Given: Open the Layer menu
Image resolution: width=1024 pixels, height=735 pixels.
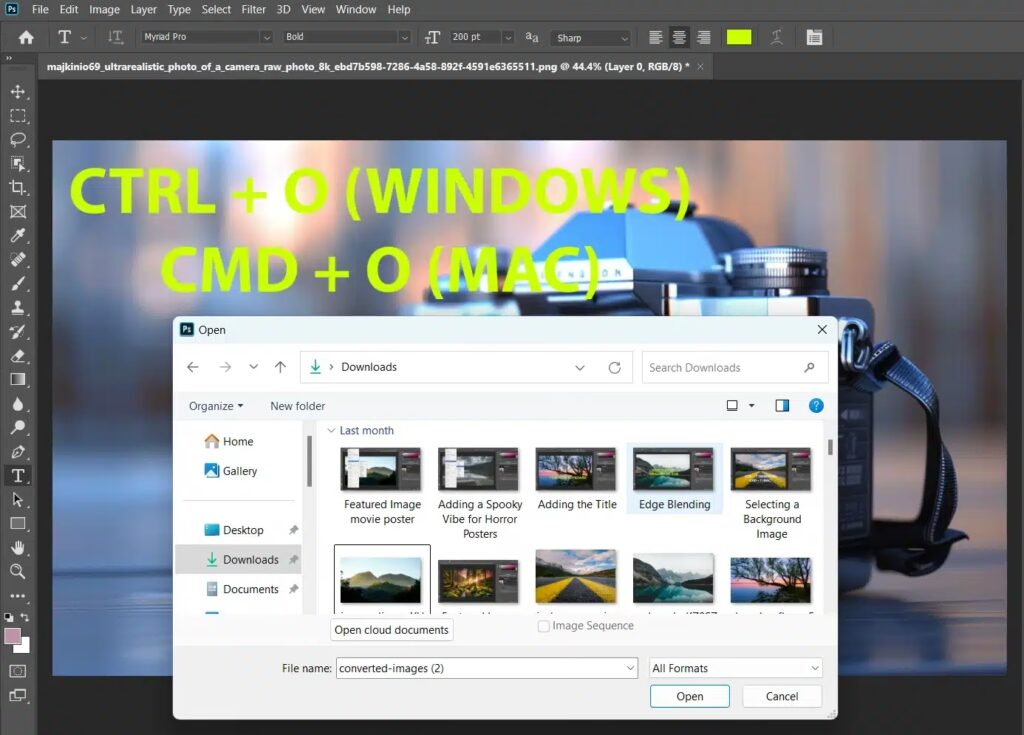Looking at the screenshot, I should pos(143,9).
